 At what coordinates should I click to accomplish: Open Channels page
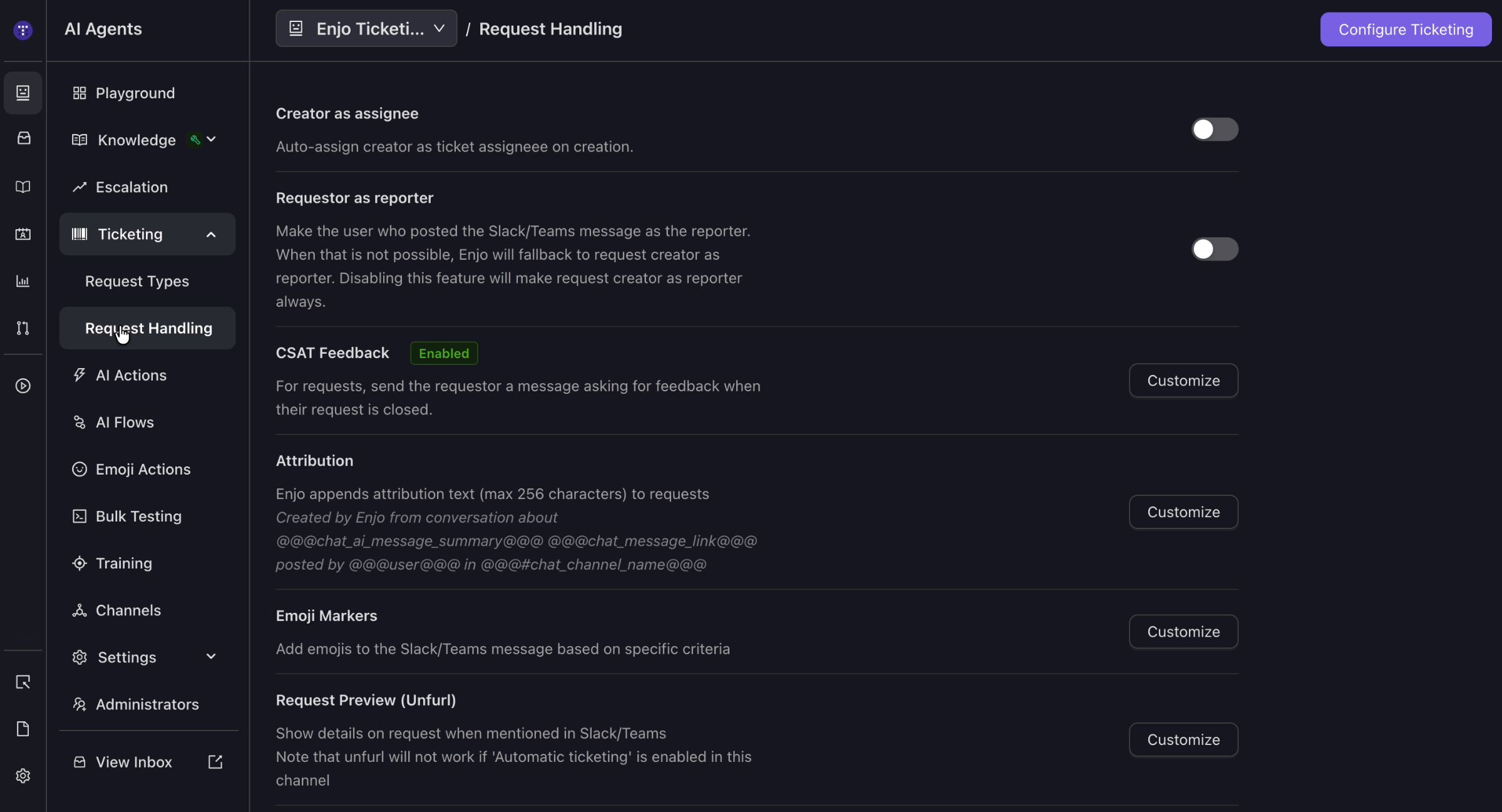(x=147, y=610)
